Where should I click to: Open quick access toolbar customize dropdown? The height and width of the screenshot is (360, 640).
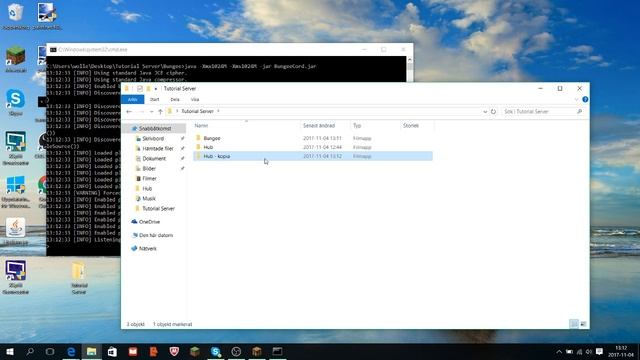[x=156, y=89]
